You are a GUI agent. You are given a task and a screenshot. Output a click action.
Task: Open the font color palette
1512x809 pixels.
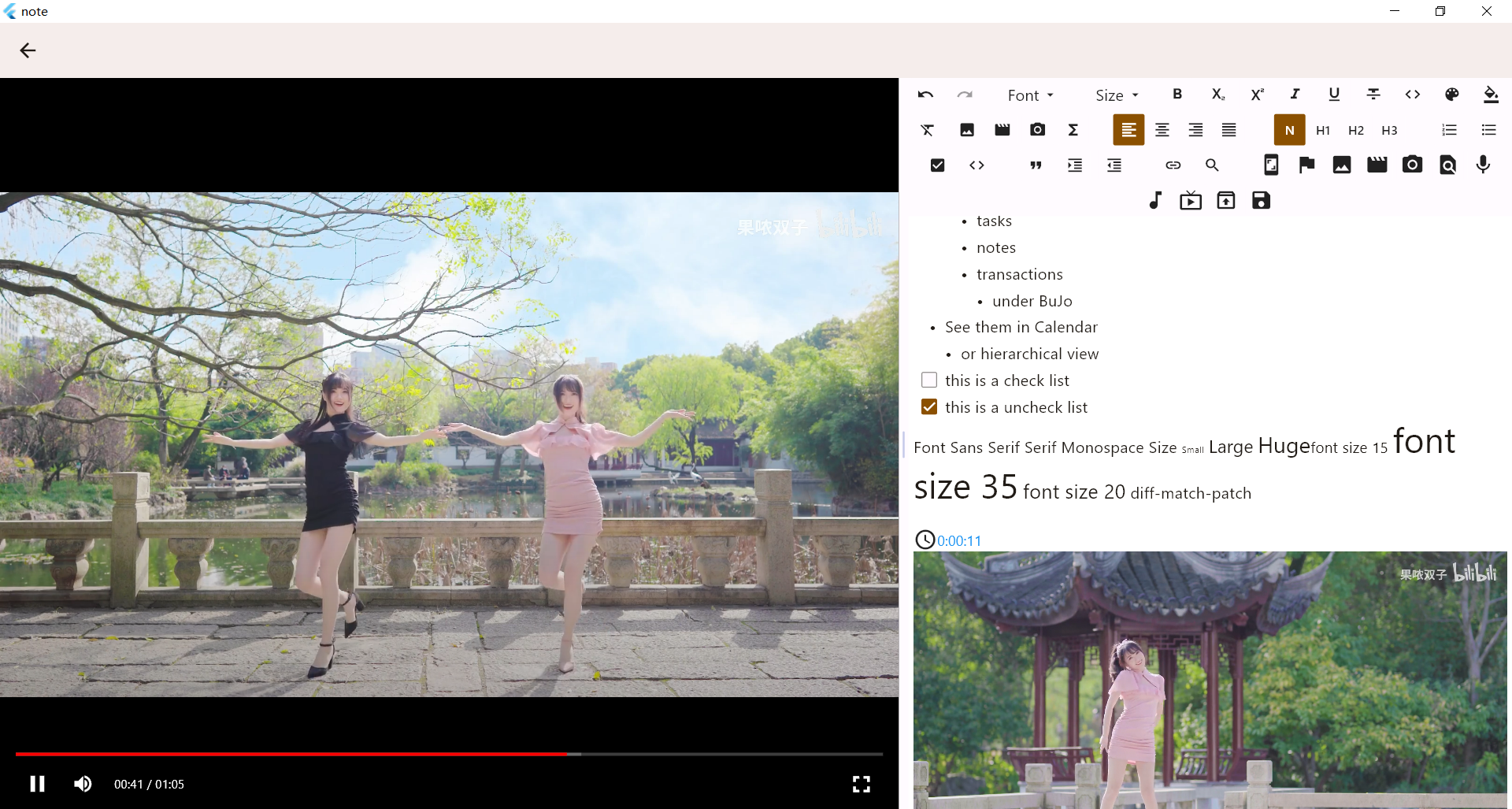(x=1452, y=94)
